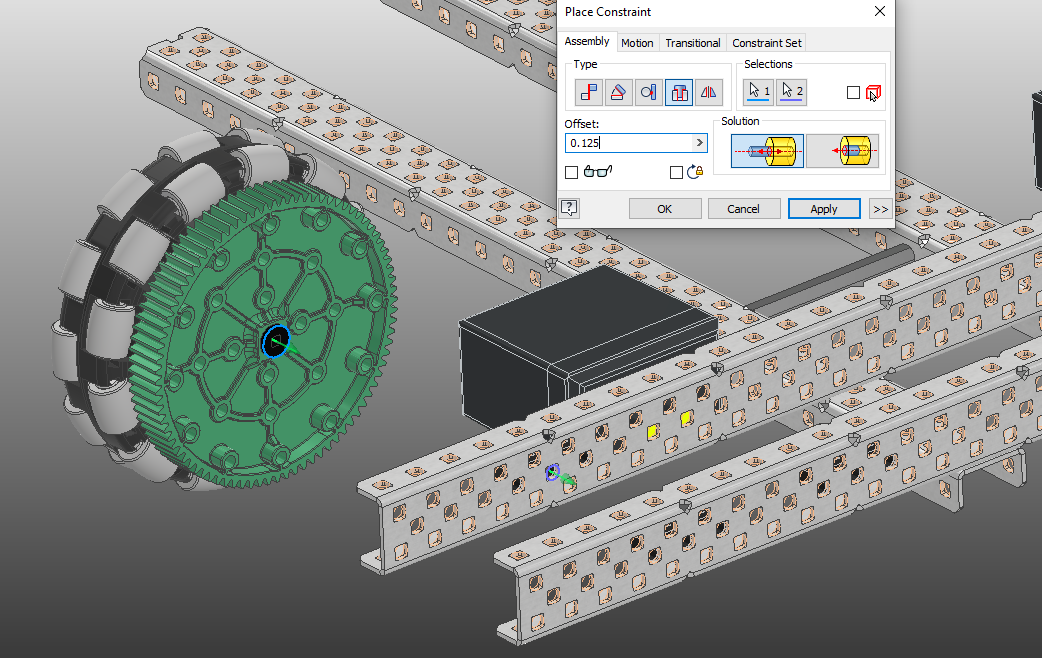Select the Tangent constraint type
Screen dimensions: 1042x658
(x=649, y=92)
